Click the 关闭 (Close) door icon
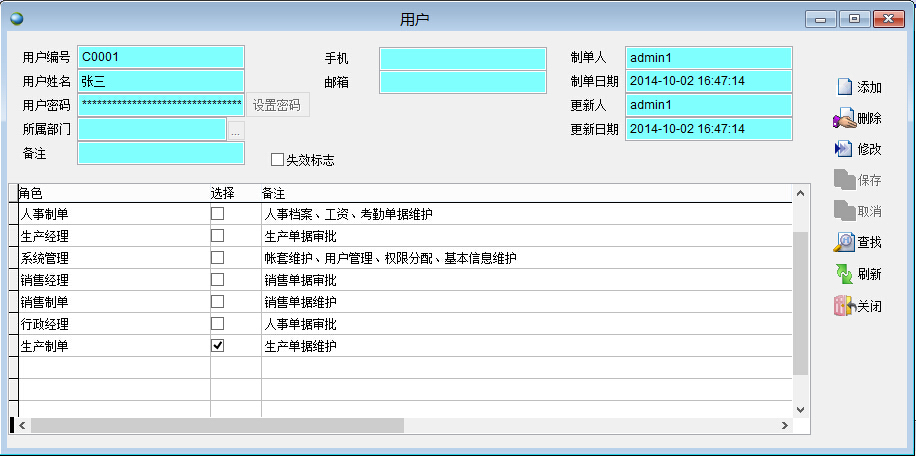916x456 pixels. [845, 306]
